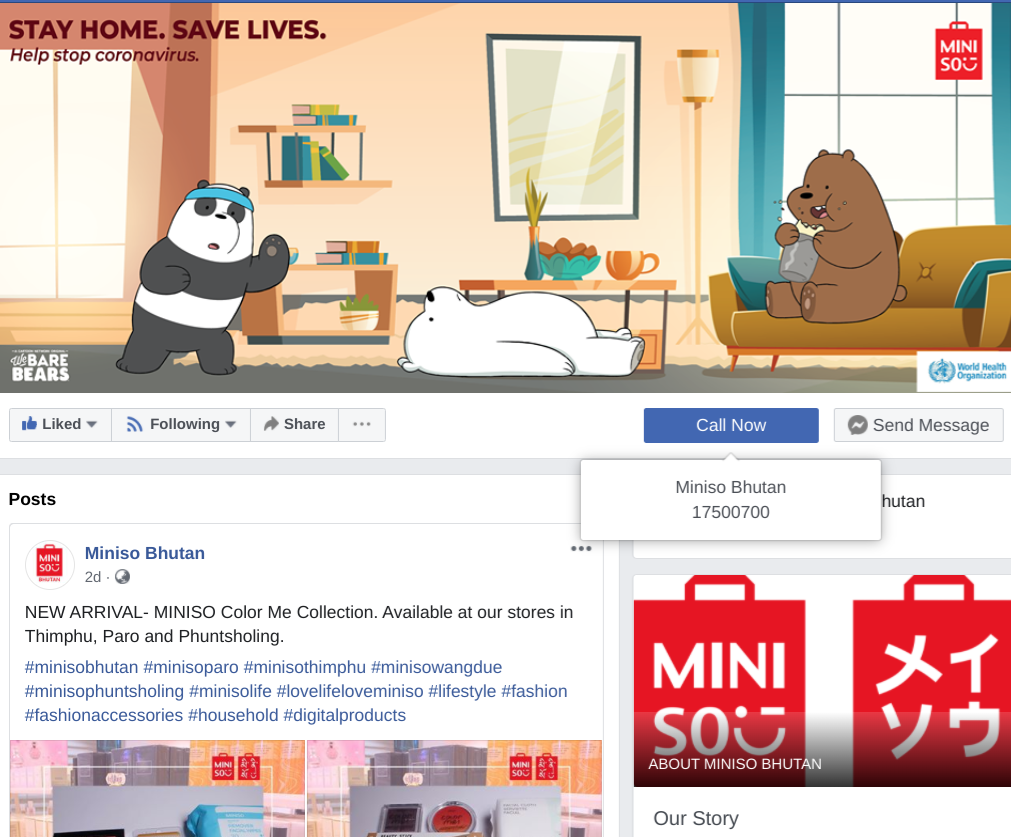1011x837 pixels.
Task: Click the #digitalproducts hashtag
Action: [344, 715]
